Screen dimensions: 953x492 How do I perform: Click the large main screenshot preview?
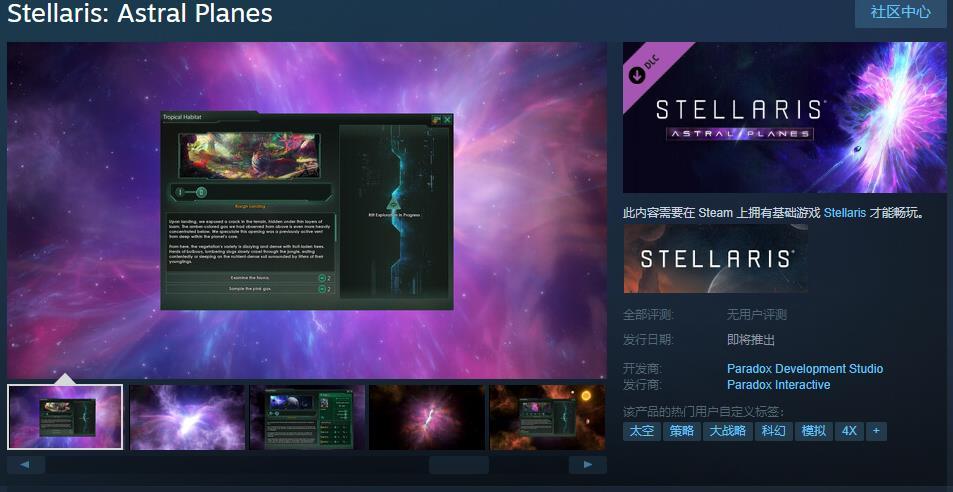[x=307, y=210]
